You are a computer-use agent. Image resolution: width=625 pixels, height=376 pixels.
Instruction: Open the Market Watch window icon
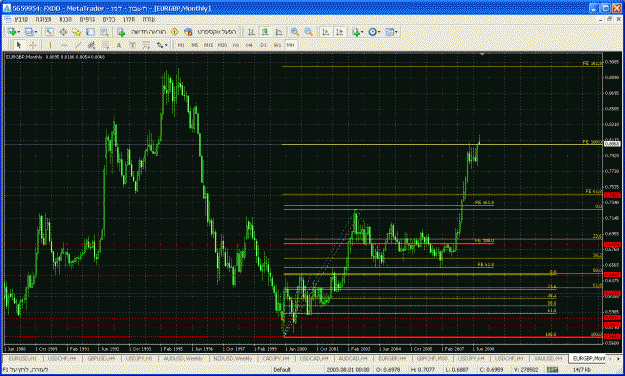click(x=49, y=32)
